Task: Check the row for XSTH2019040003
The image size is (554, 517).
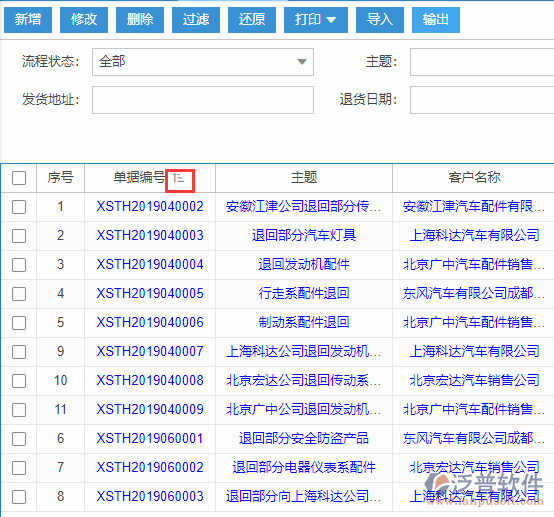Action: (x=19, y=236)
